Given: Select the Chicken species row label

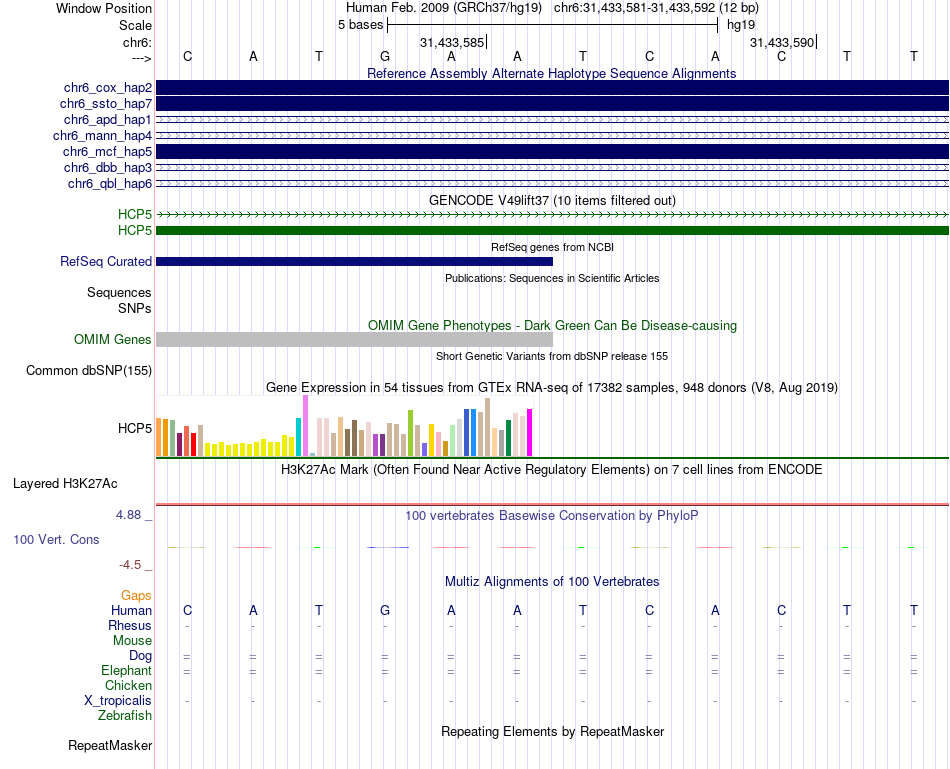Looking at the screenshot, I should click(128, 685).
